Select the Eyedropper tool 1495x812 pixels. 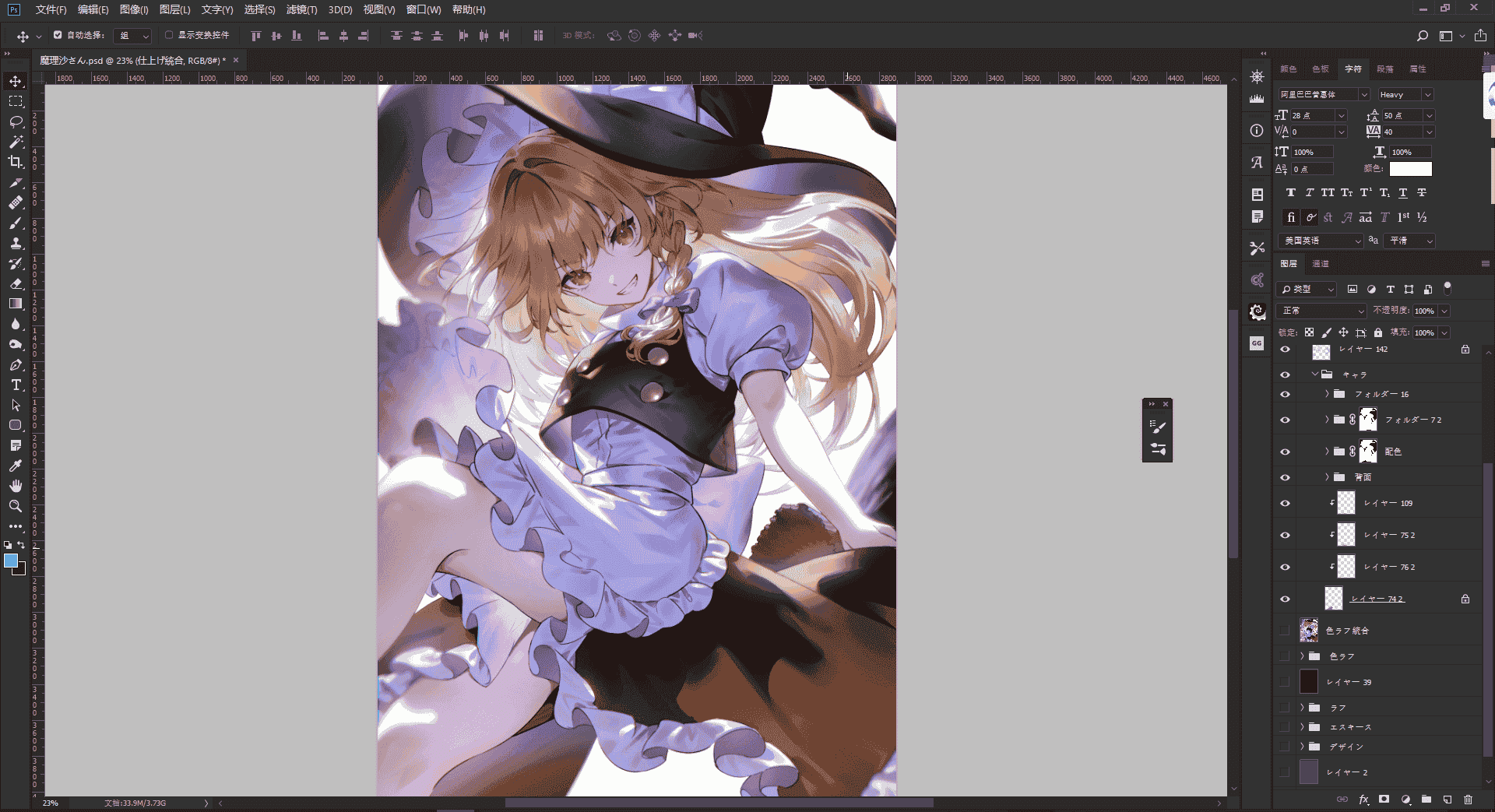point(16,466)
